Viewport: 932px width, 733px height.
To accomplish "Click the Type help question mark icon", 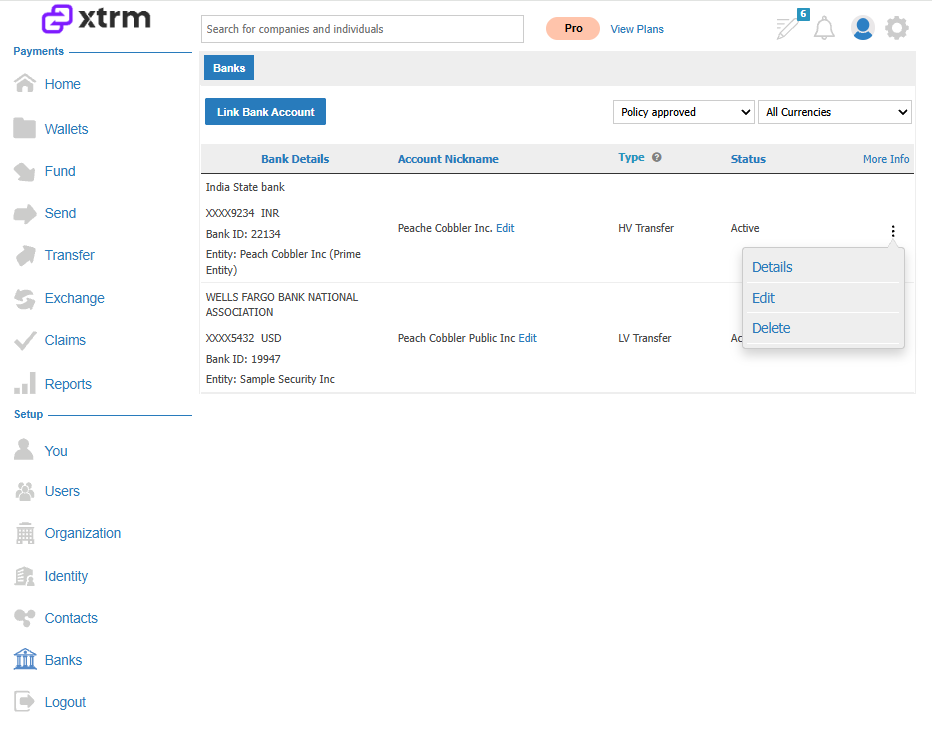I will point(657,158).
